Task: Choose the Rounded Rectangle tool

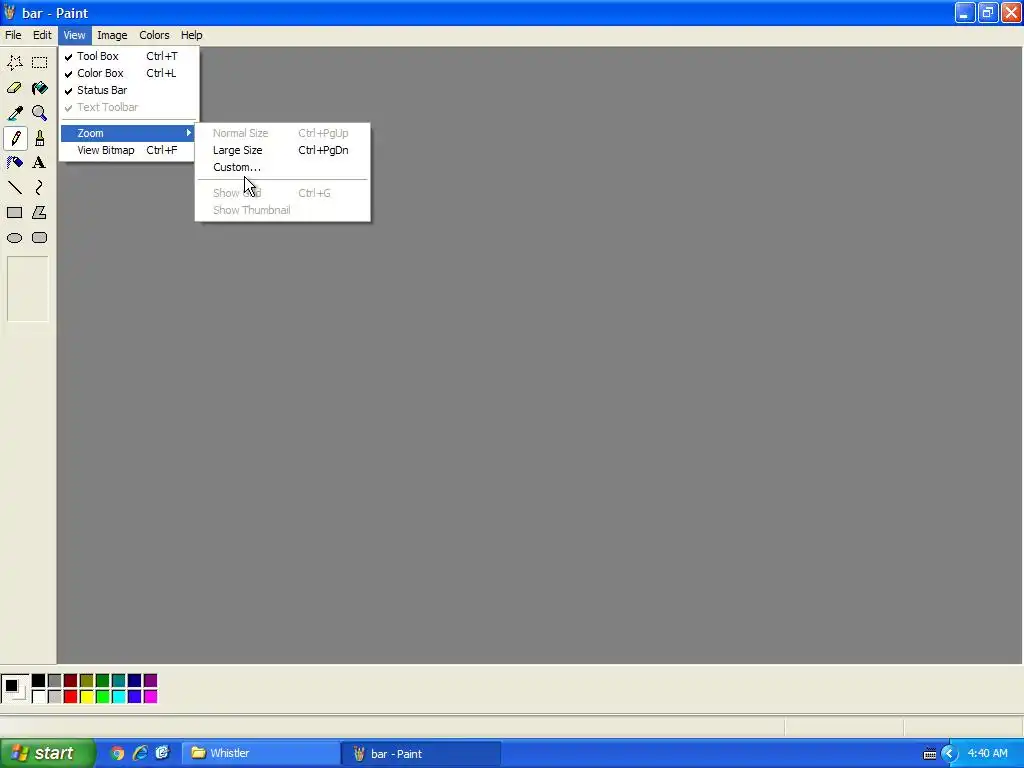Action: (40, 238)
